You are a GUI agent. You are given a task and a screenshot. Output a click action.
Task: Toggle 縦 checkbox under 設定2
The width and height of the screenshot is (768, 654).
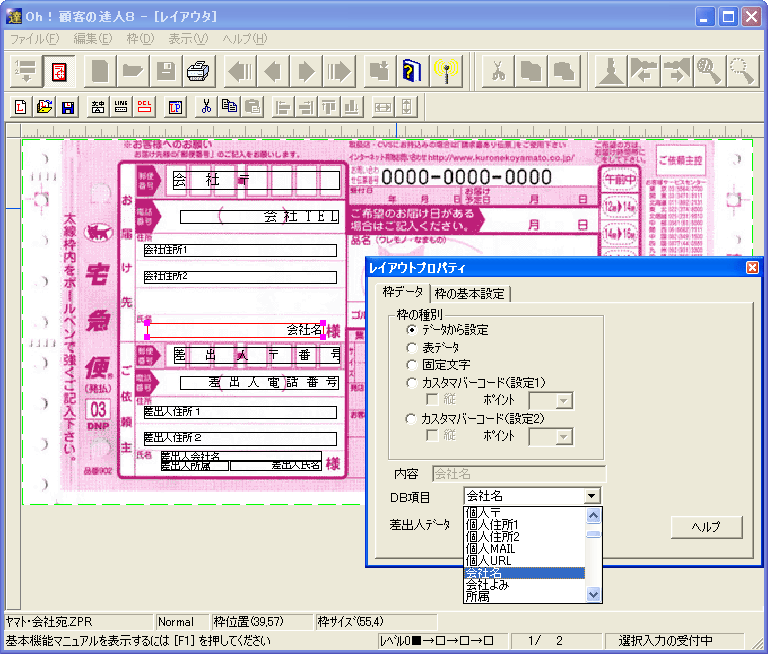(x=432, y=436)
